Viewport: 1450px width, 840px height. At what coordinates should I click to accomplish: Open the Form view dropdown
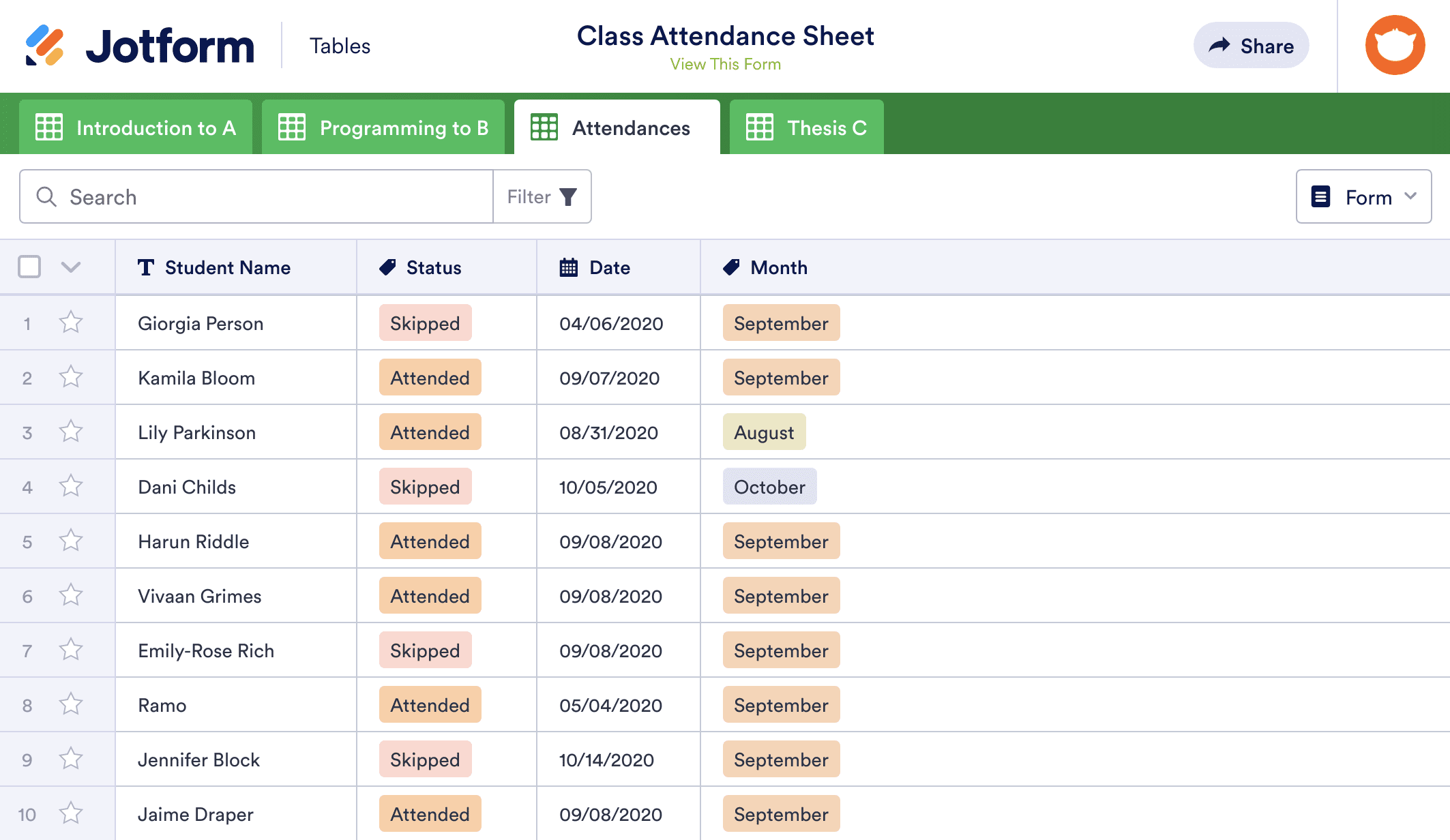[x=1363, y=197]
